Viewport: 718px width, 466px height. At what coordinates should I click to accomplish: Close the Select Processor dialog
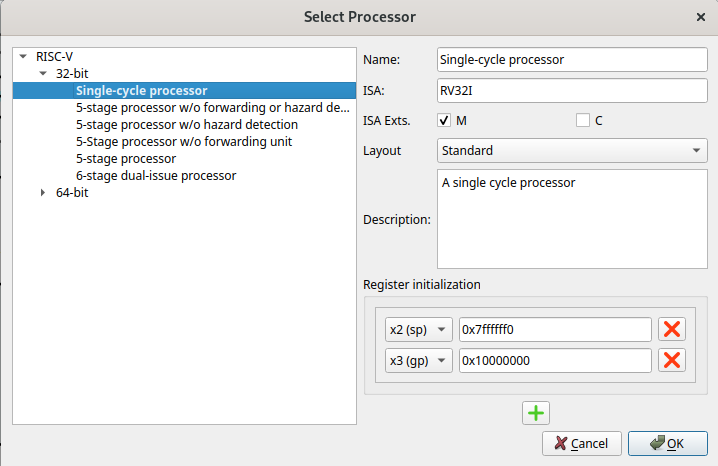701,17
